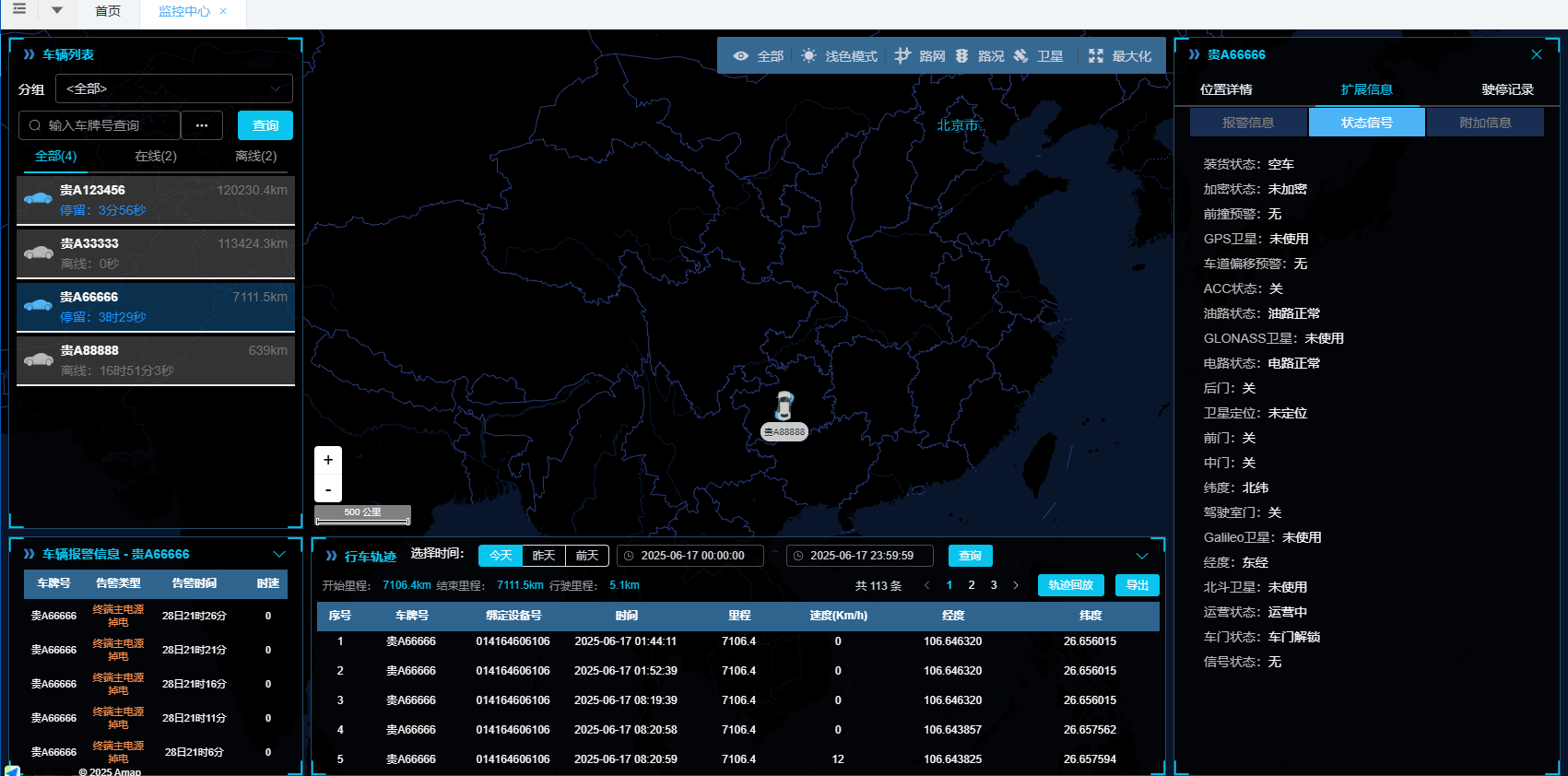Image resolution: width=1568 pixels, height=776 pixels.
Task: Toggle light mode sun icon
Action: pyautogui.click(x=808, y=56)
